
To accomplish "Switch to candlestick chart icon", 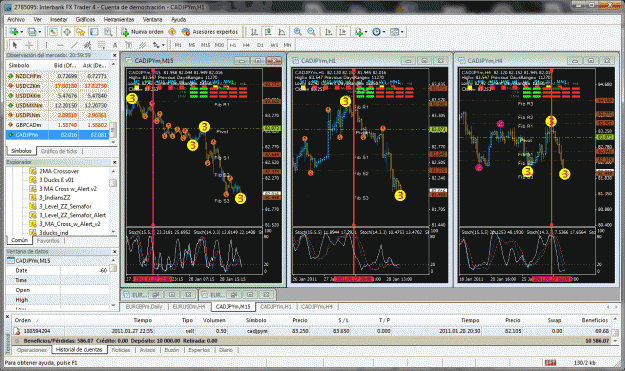I will pos(268,31).
